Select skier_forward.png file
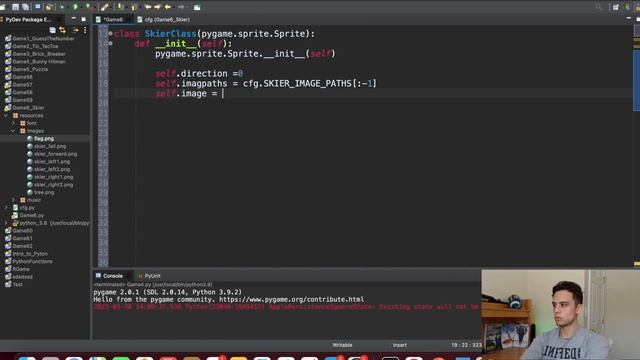 [55, 154]
